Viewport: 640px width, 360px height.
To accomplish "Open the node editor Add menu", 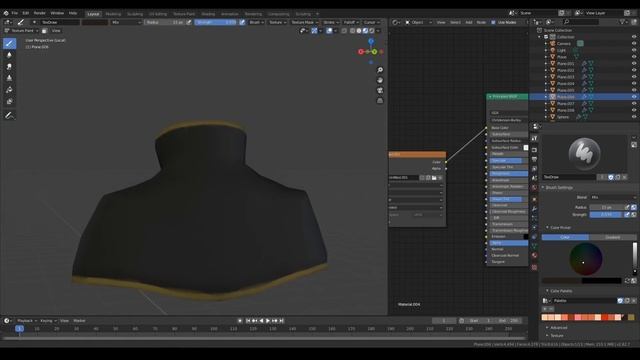I will click(469, 22).
